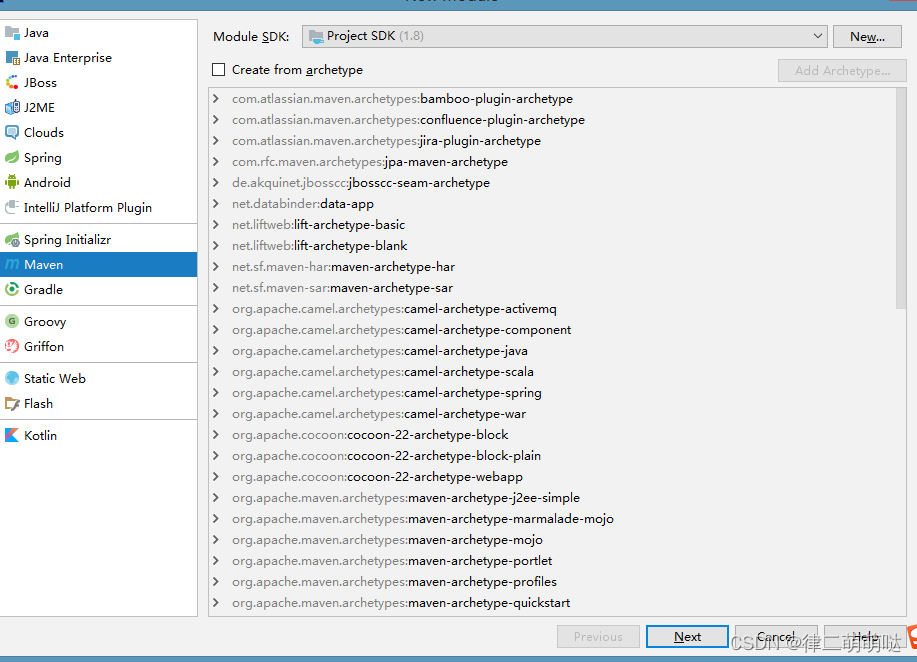Click the IntelliJ Platform Plugin icon

tap(12, 208)
